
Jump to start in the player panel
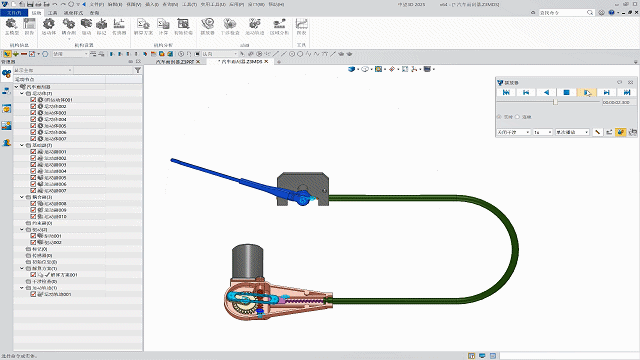click(x=506, y=93)
